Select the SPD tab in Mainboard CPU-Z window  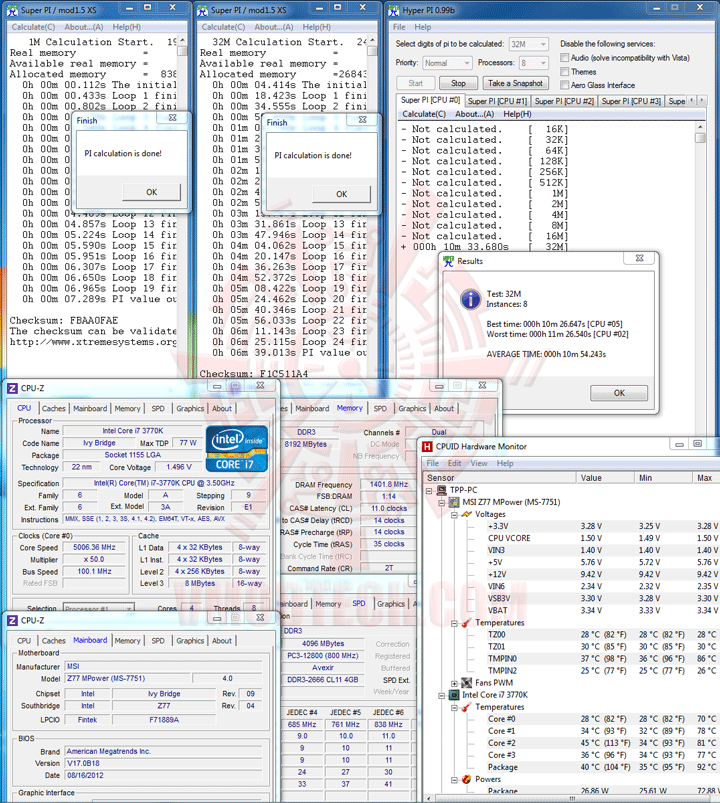[x=158, y=640]
